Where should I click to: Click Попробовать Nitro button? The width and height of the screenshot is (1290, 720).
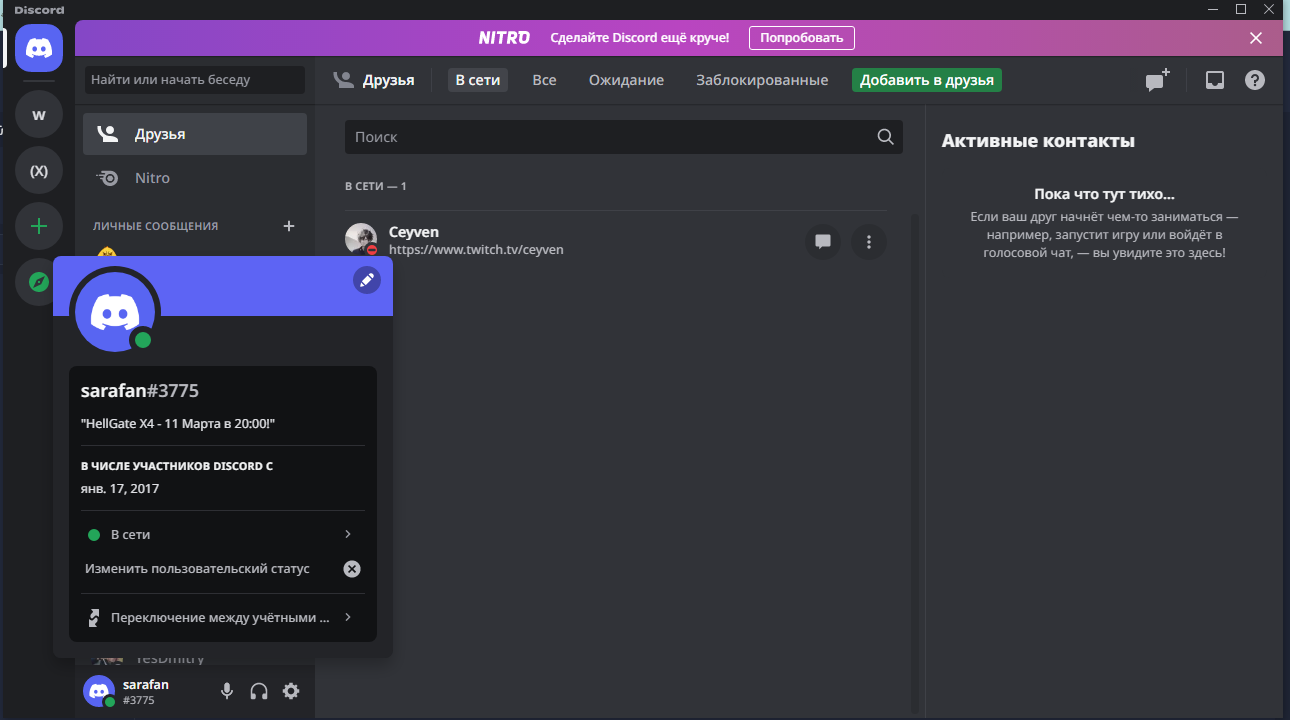[802, 38]
